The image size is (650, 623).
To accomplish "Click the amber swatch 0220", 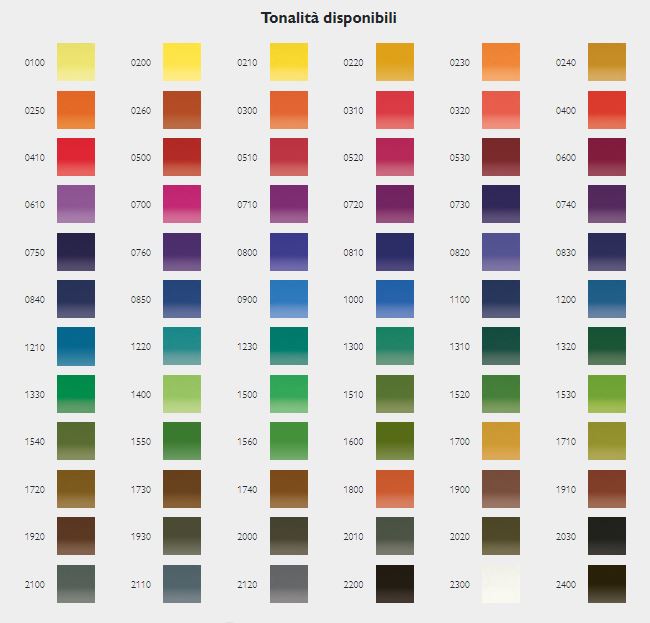I will pos(395,62).
